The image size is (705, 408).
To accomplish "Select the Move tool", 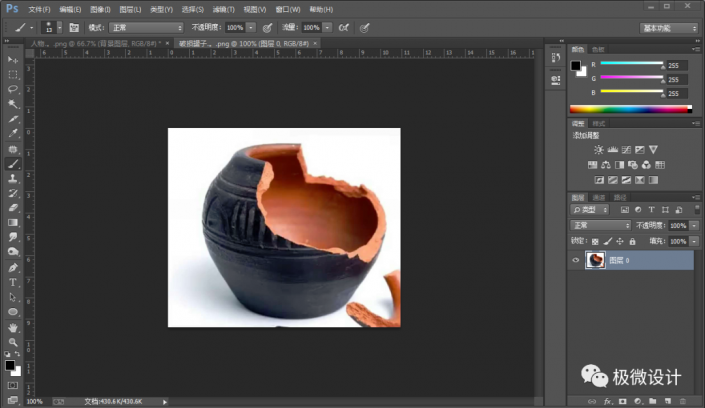I will [13, 60].
